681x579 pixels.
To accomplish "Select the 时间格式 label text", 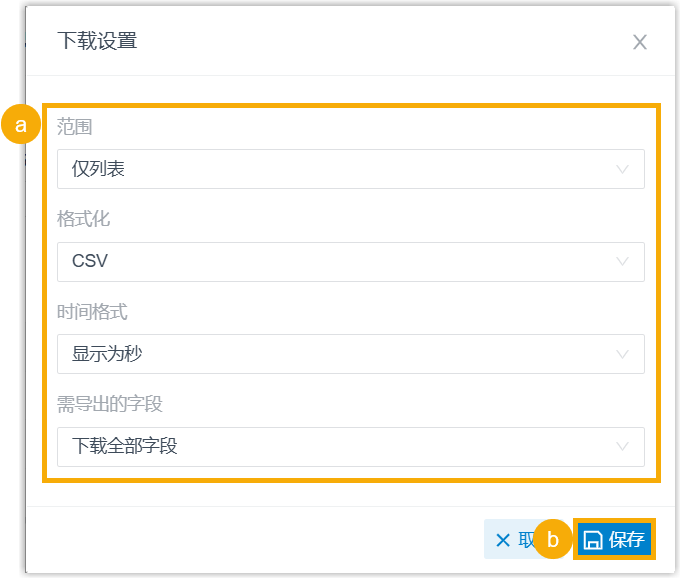I will point(92,312).
